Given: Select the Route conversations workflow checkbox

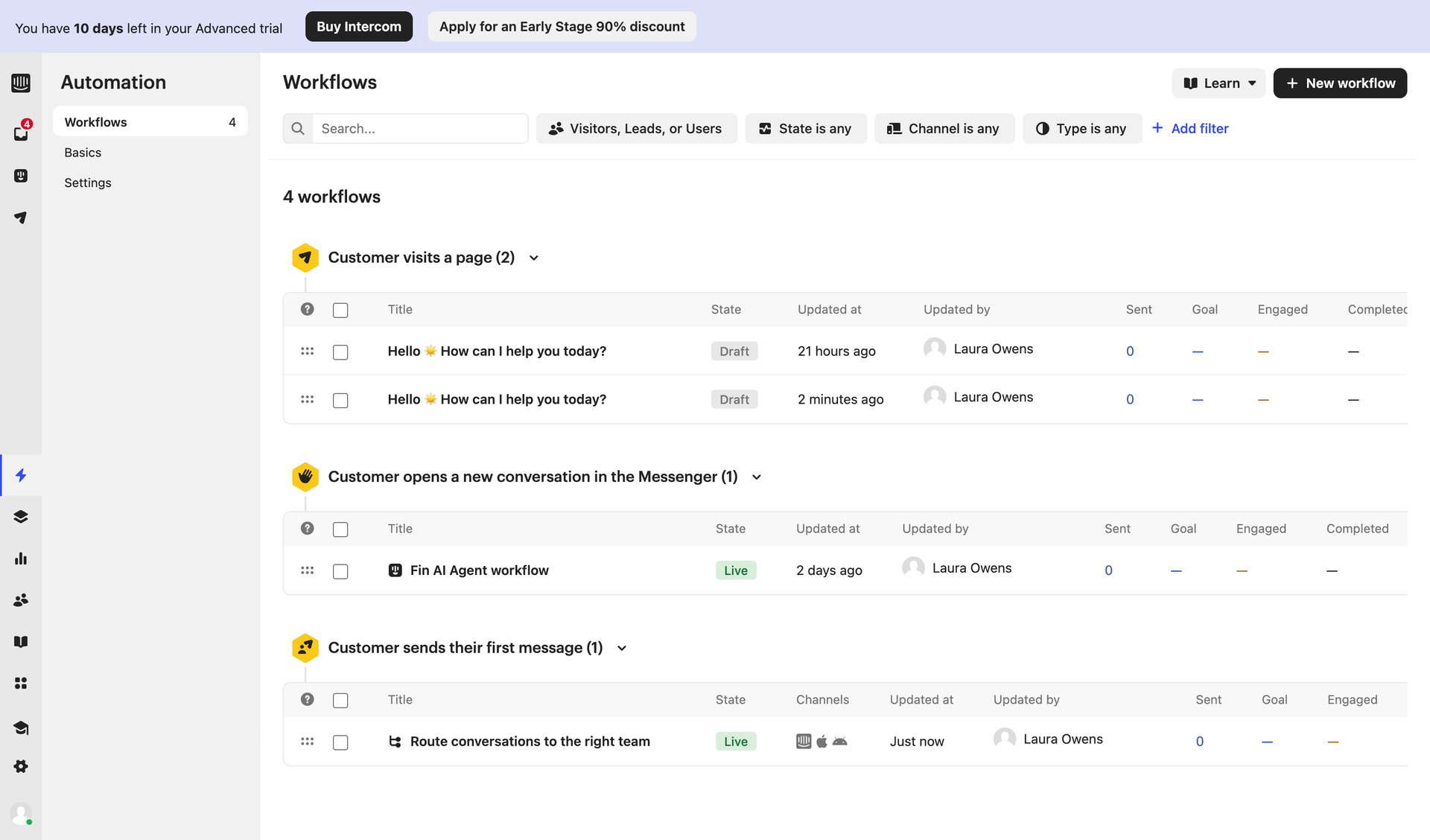Looking at the screenshot, I should click(x=340, y=742).
